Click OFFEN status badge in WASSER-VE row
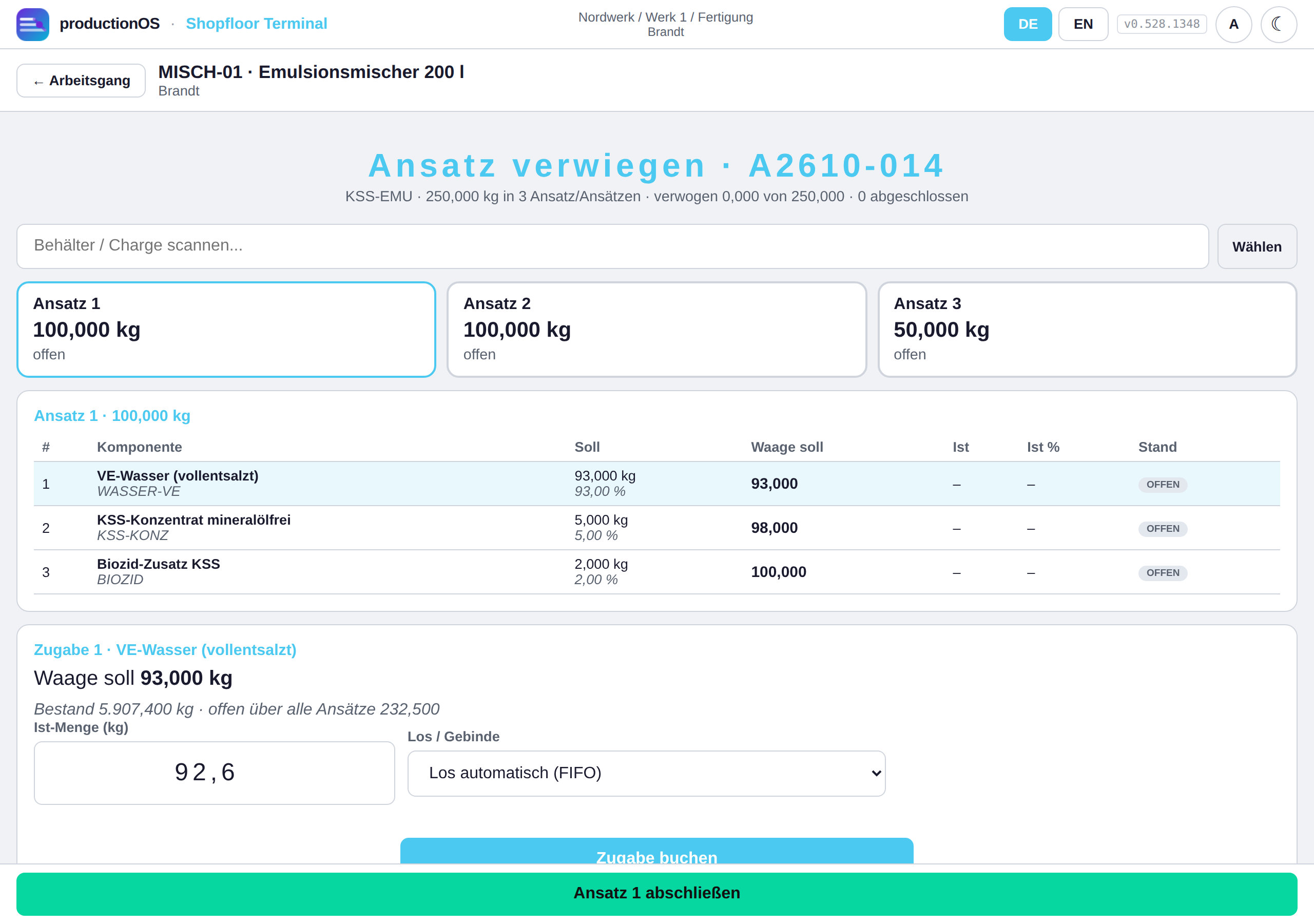Screen dimensions: 1314x924 (1163, 484)
